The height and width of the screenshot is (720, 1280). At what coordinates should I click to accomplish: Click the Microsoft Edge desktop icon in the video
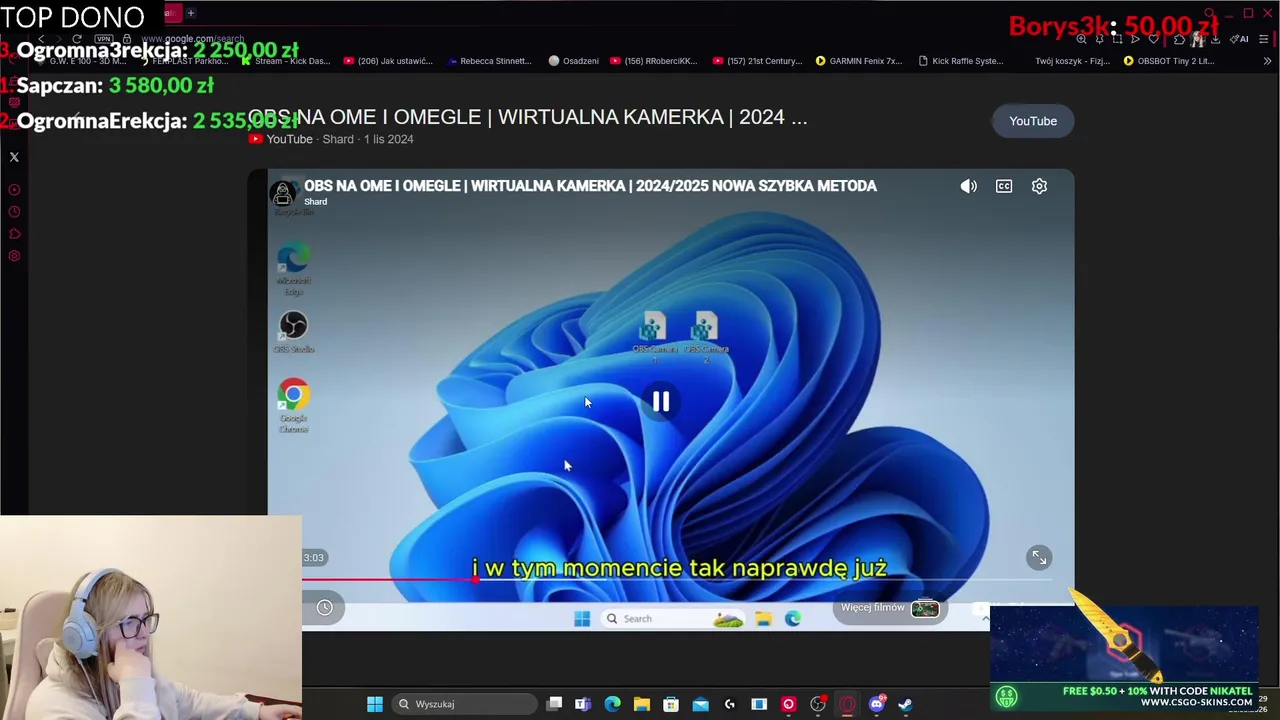point(293,268)
